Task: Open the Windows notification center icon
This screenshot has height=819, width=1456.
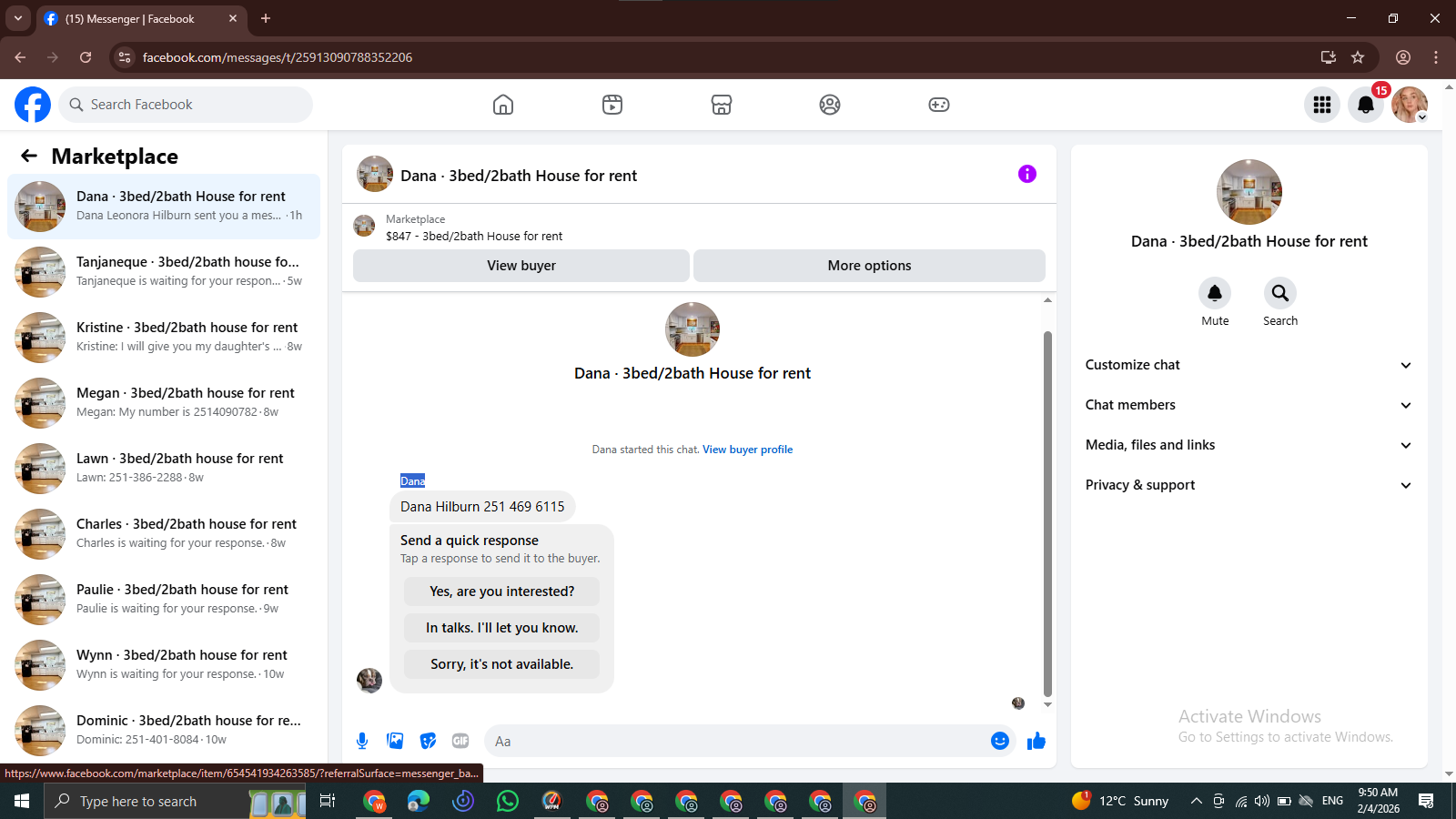Action: click(1426, 801)
